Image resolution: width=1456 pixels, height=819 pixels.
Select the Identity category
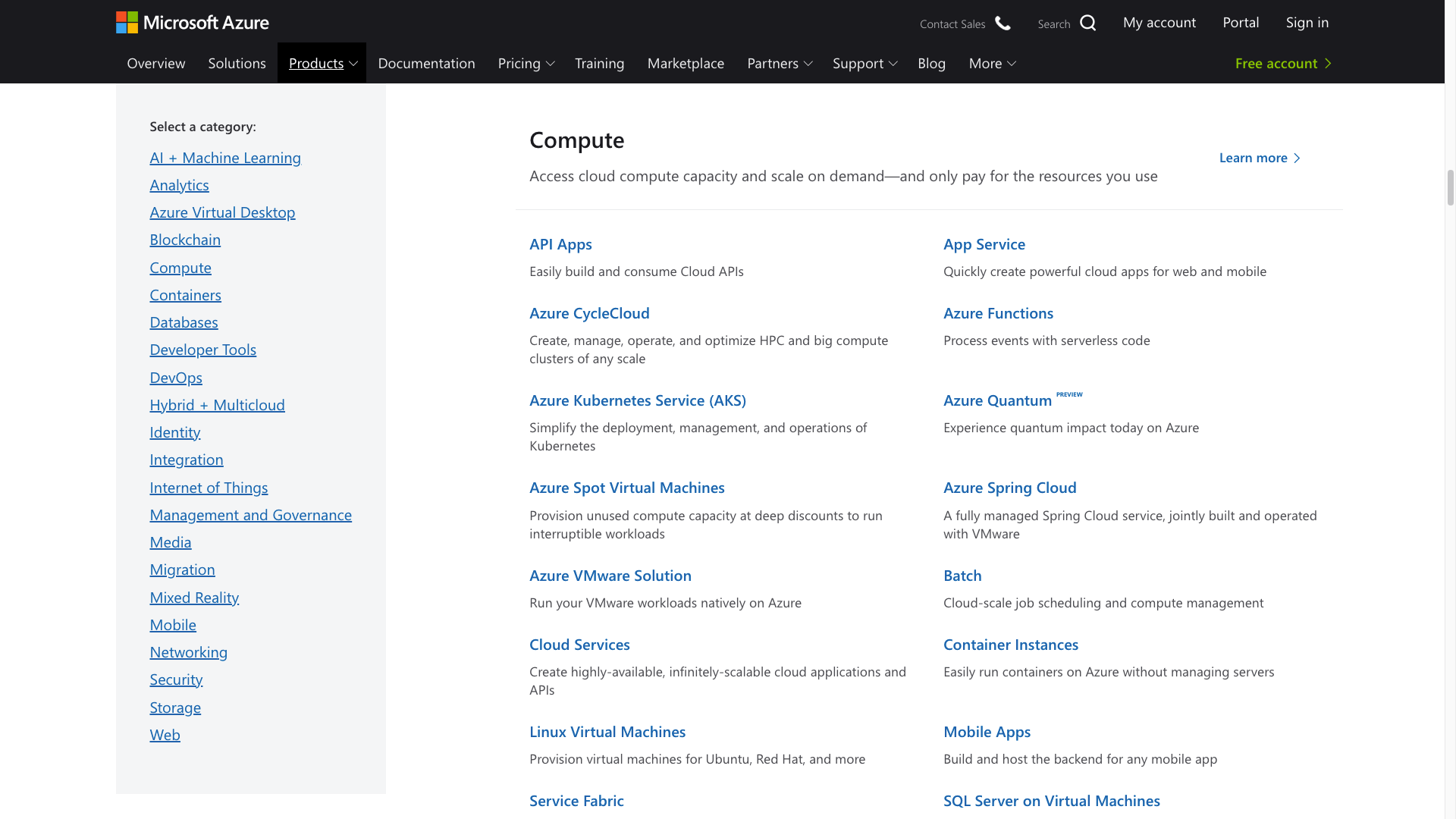click(x=174, y=432)
